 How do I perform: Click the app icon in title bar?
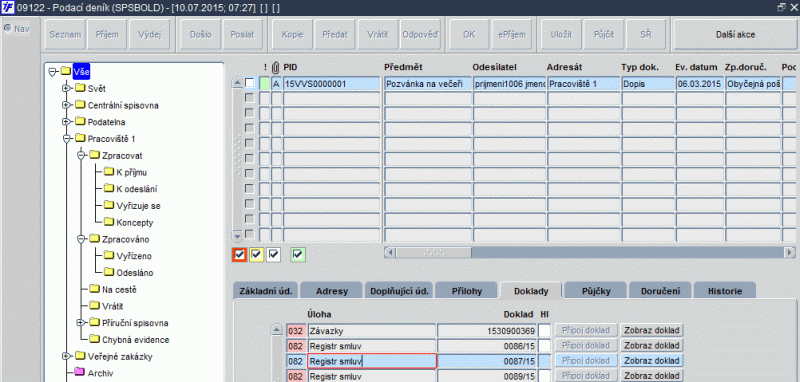pos(8,8)
